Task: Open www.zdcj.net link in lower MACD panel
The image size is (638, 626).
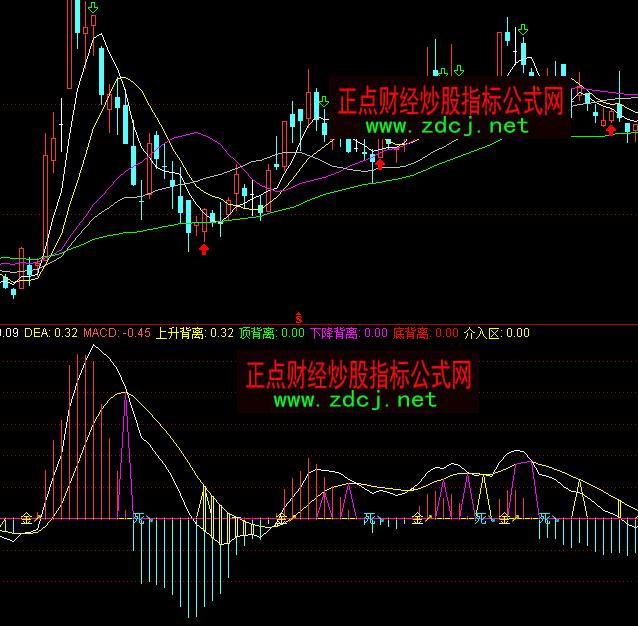Action: [x=354, y=400]
